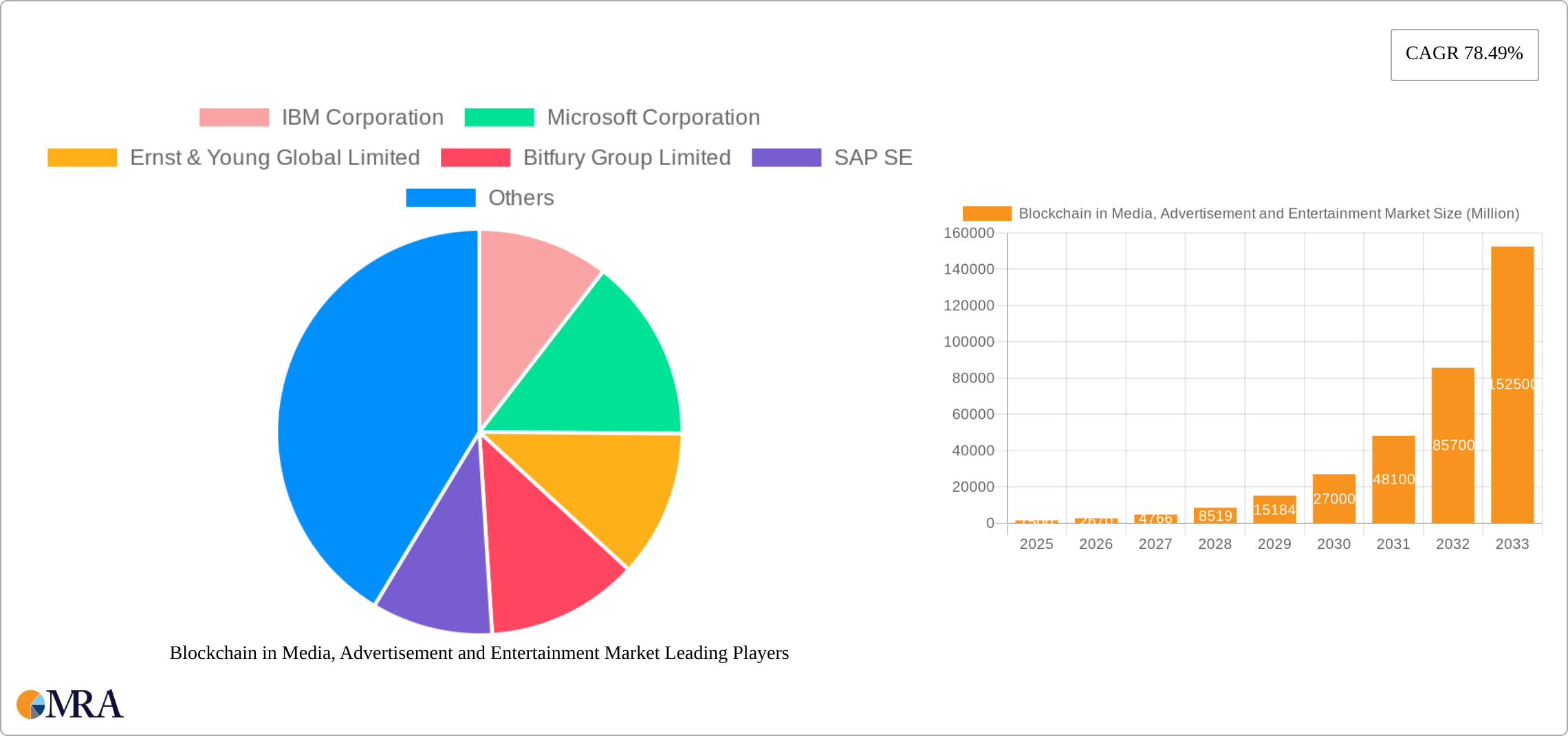Click the 2027 x-axis label
Viewport: 1568px width, 736px height.
pyautogui.click(x=1155, y=544)
